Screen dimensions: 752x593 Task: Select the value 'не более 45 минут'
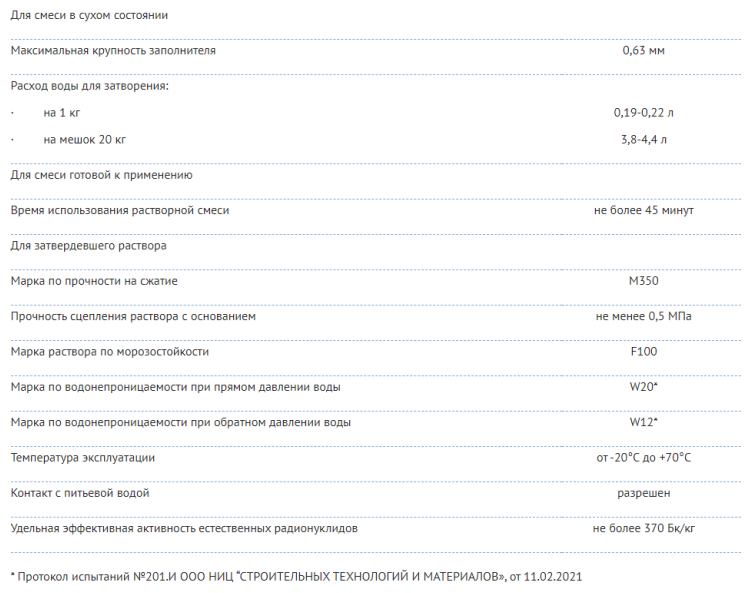tap(644, 210)
